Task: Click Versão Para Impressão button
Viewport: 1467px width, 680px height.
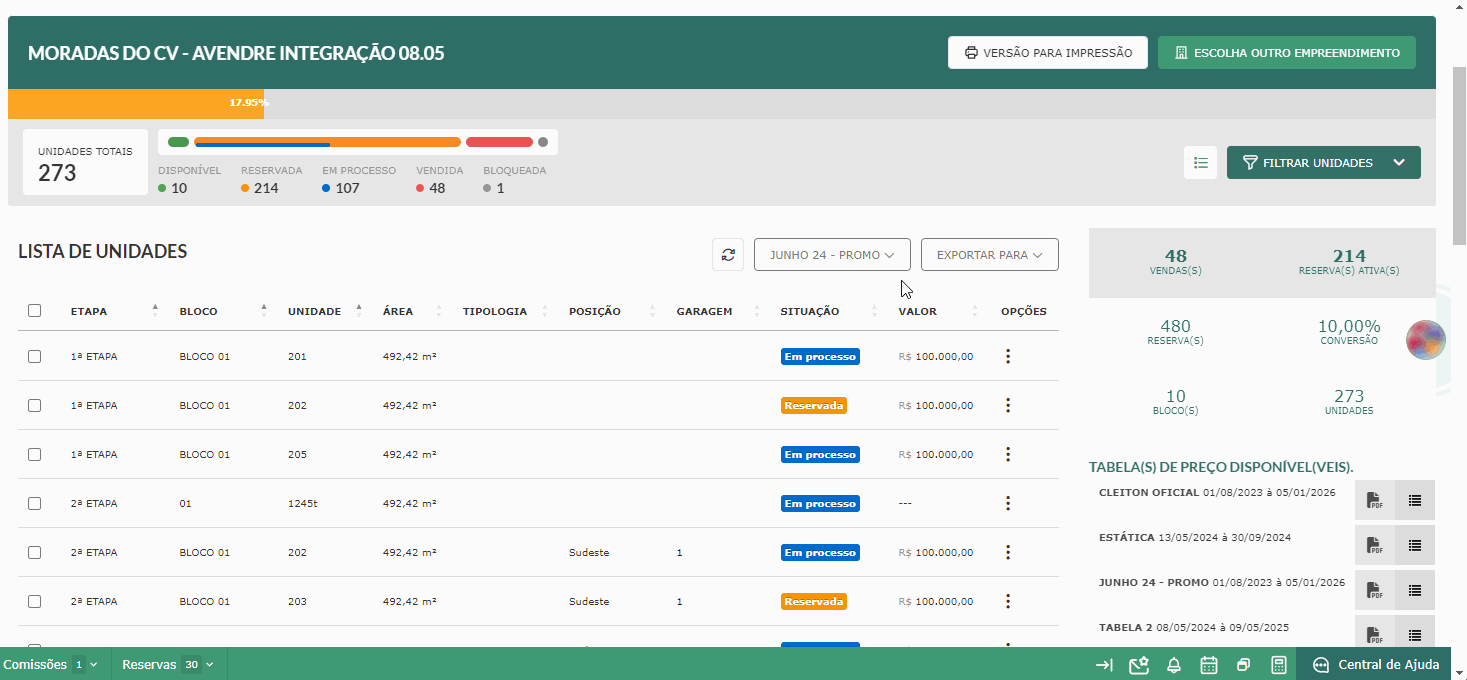Action: click(1048, 53)
